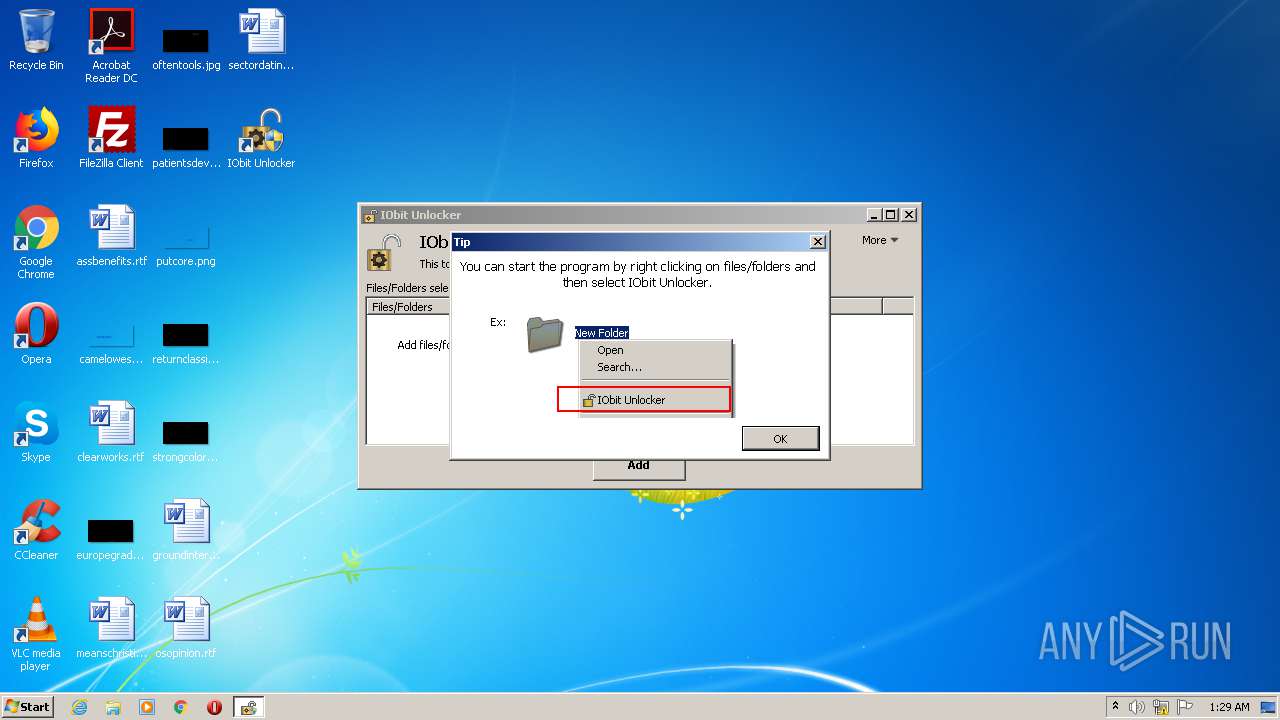
Task: Select the camelowes file icon
Action: [x=111, y=340]
